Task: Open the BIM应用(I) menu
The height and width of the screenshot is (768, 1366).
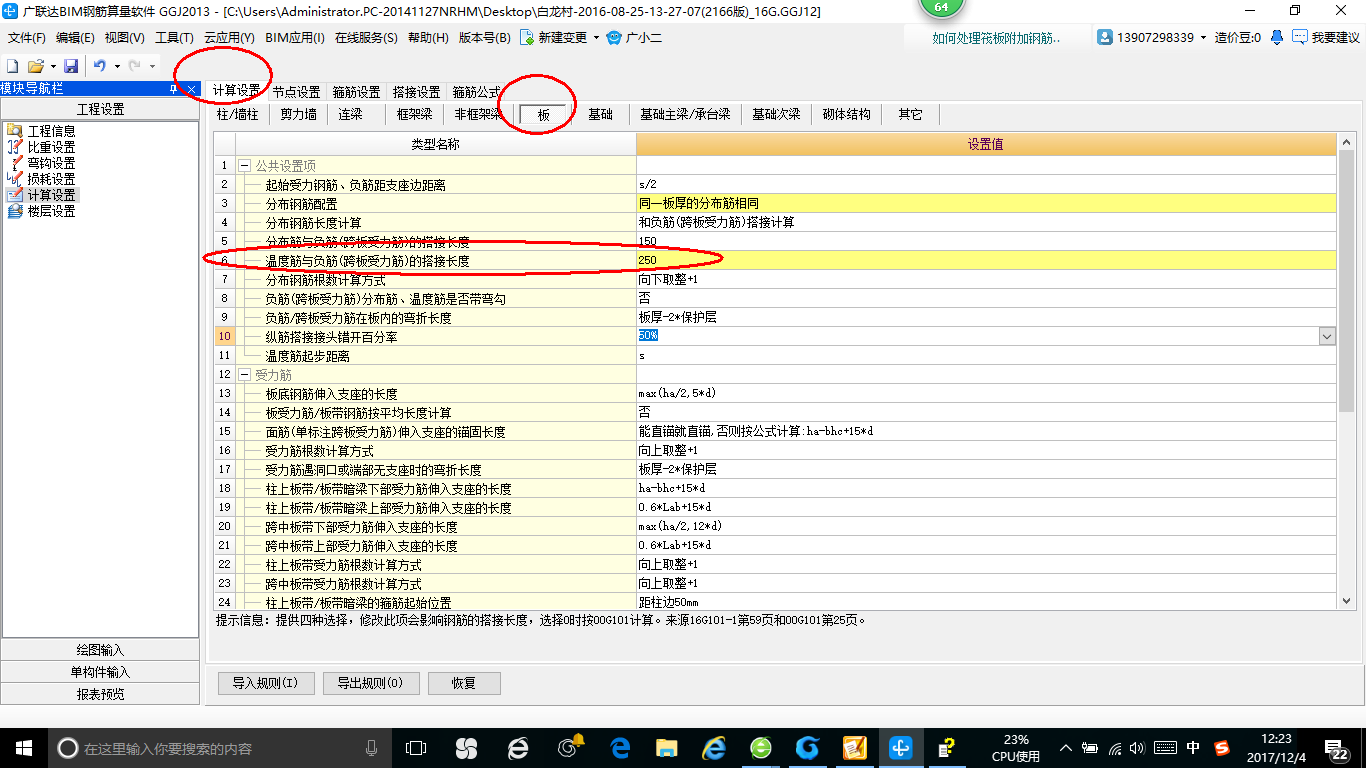Action: pos(295,38)
